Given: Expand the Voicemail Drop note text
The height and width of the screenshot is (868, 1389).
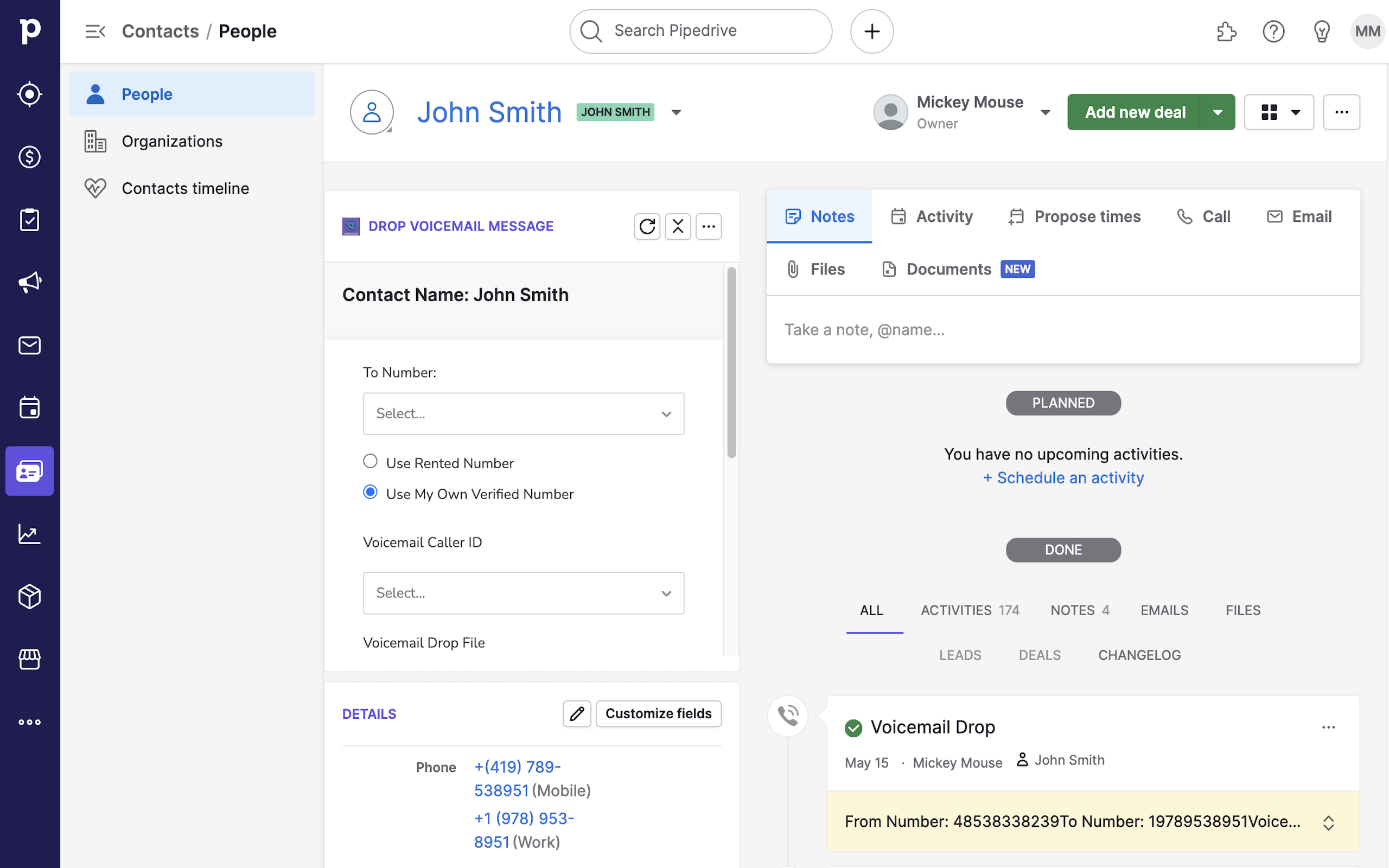Looking at the screenshot, I should pyautogui.click(x=1329, y=822).
